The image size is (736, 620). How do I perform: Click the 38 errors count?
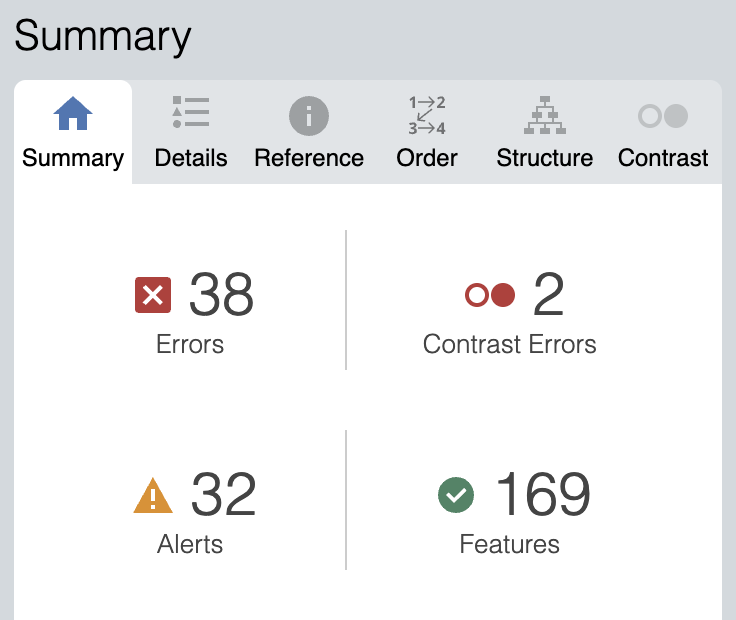click(221, 295)
